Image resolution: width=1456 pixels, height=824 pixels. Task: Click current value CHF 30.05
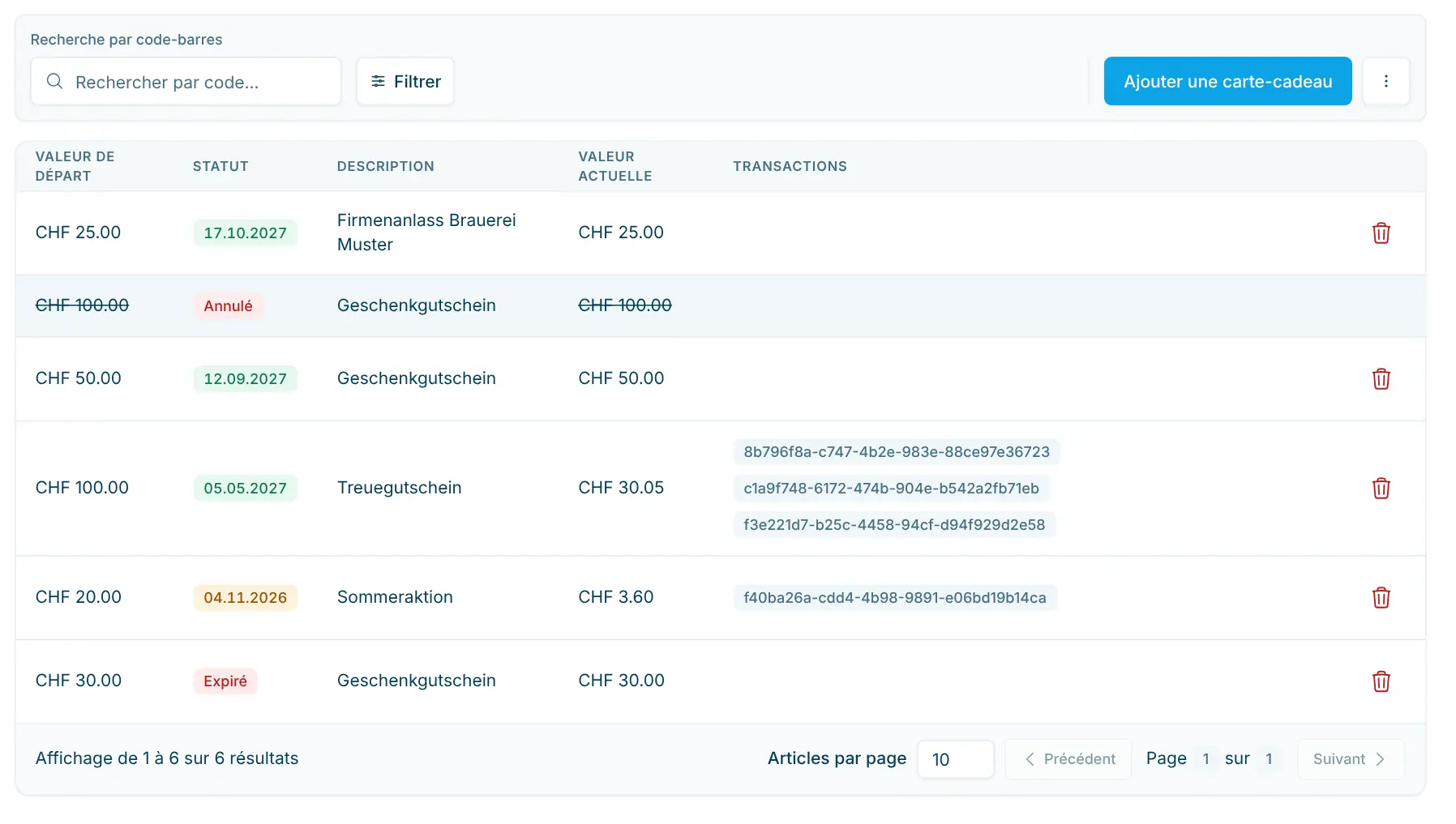coord(621,488)
